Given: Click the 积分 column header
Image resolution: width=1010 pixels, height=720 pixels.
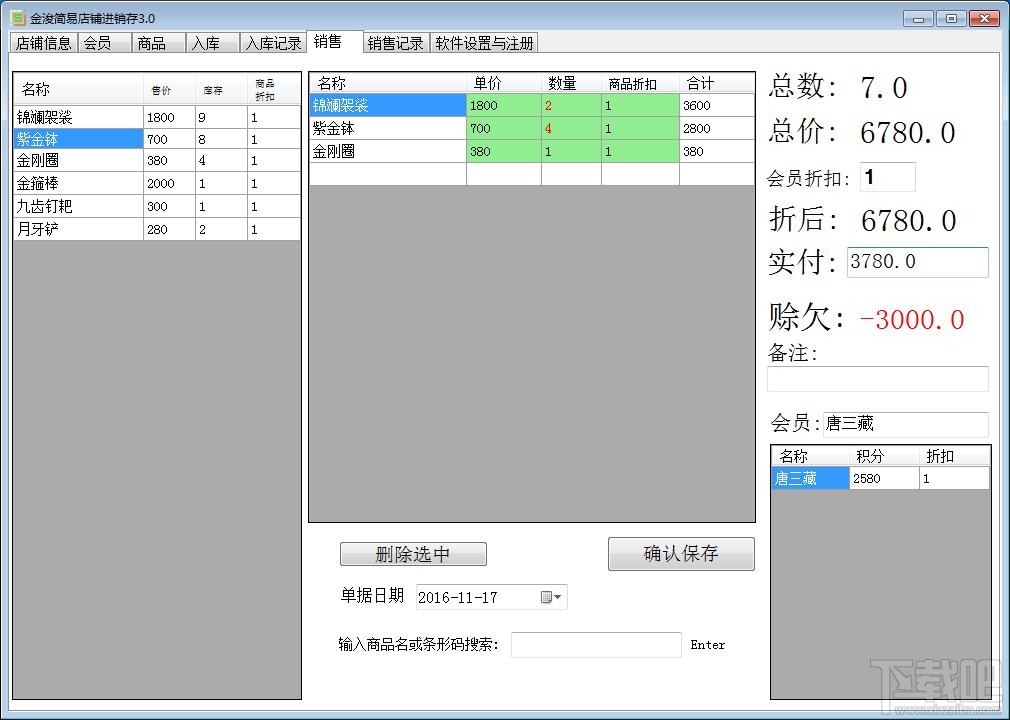Looking at the screenshot, I should coord(884,456).
